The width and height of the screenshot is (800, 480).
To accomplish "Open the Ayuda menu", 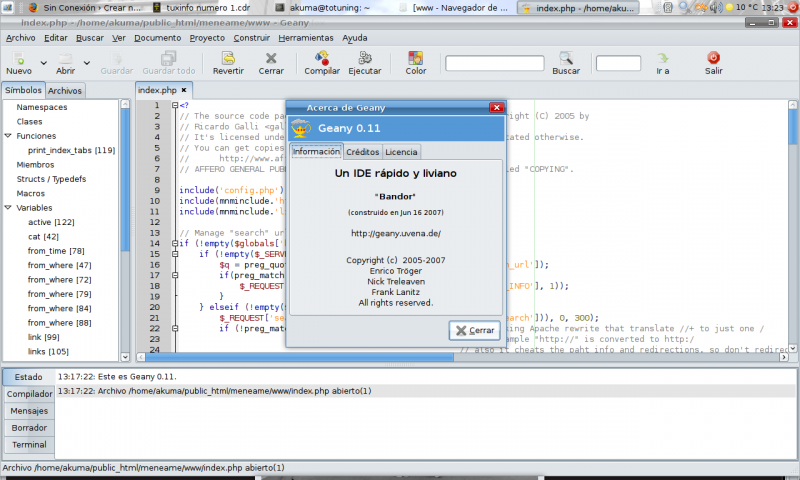I will (355, 38).
